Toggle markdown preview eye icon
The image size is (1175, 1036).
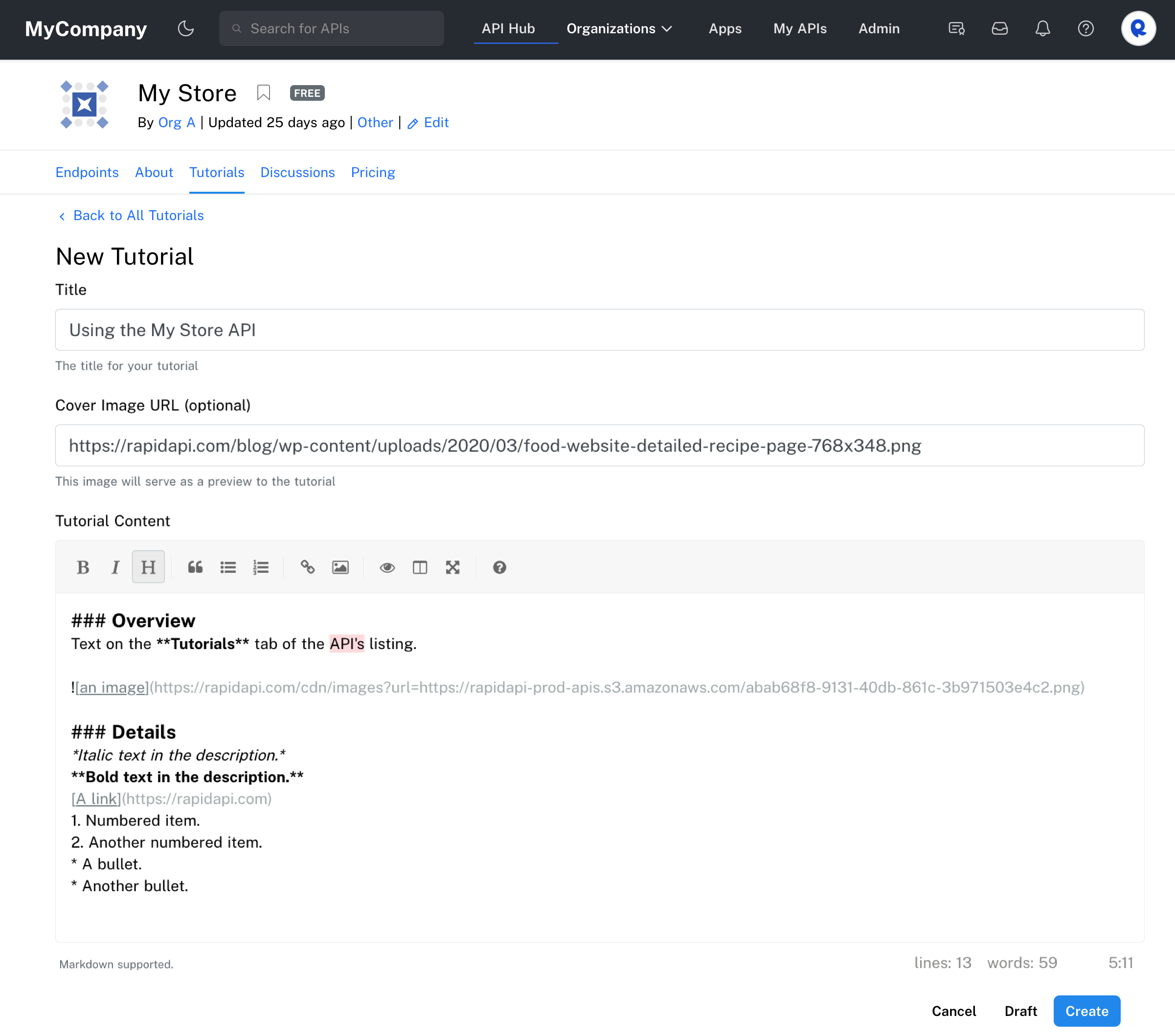387,567
